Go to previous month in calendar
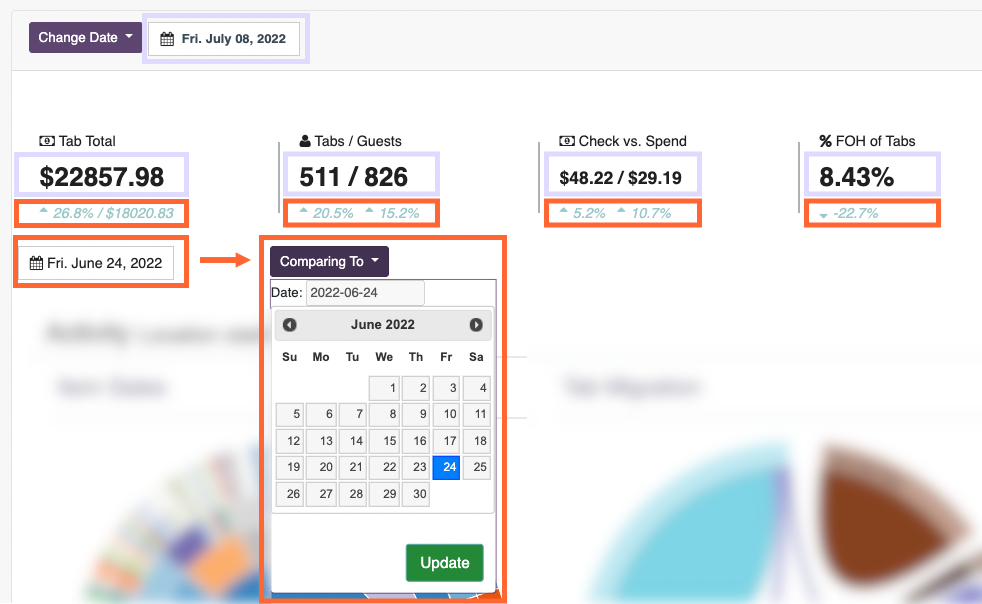This screenshot has height=604, width=982. (x=290, y=325)
